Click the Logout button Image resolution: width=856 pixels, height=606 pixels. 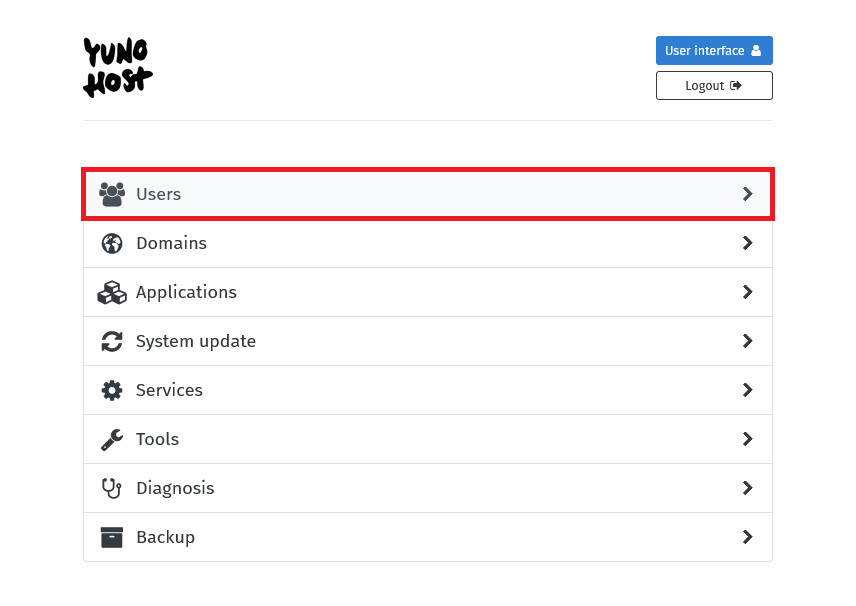click(714, 85)
